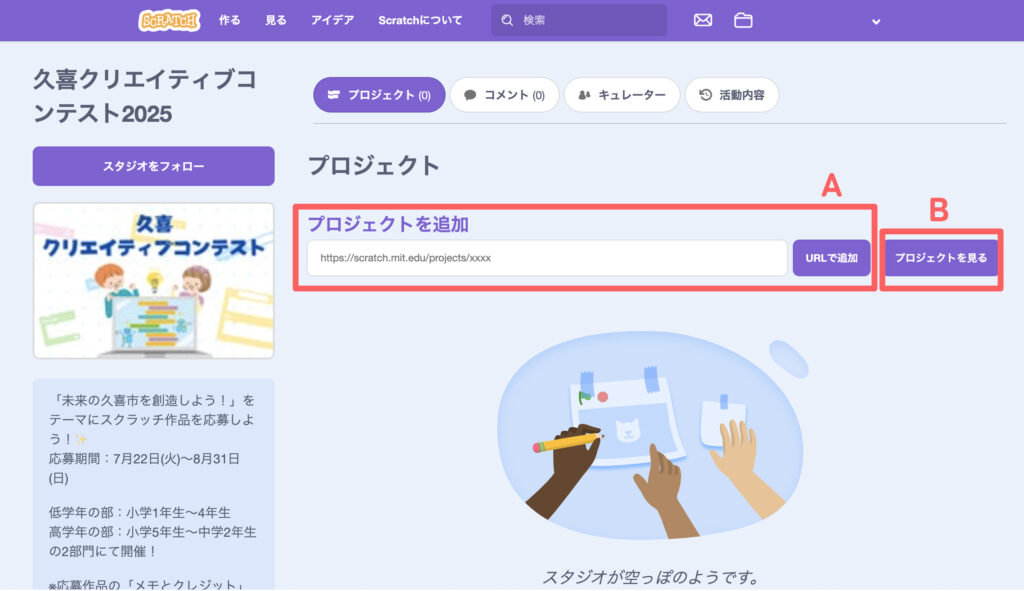This screenshot has height=591, width=1024.
Task: Switch to the 活動内容 tab
Action: 731,95
